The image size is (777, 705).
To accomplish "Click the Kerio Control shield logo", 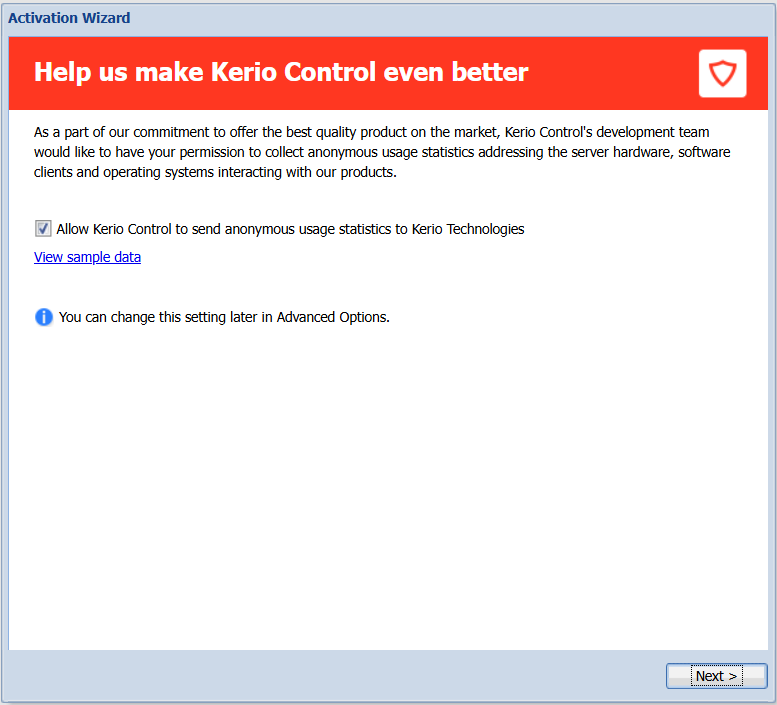I will (722, 73).
